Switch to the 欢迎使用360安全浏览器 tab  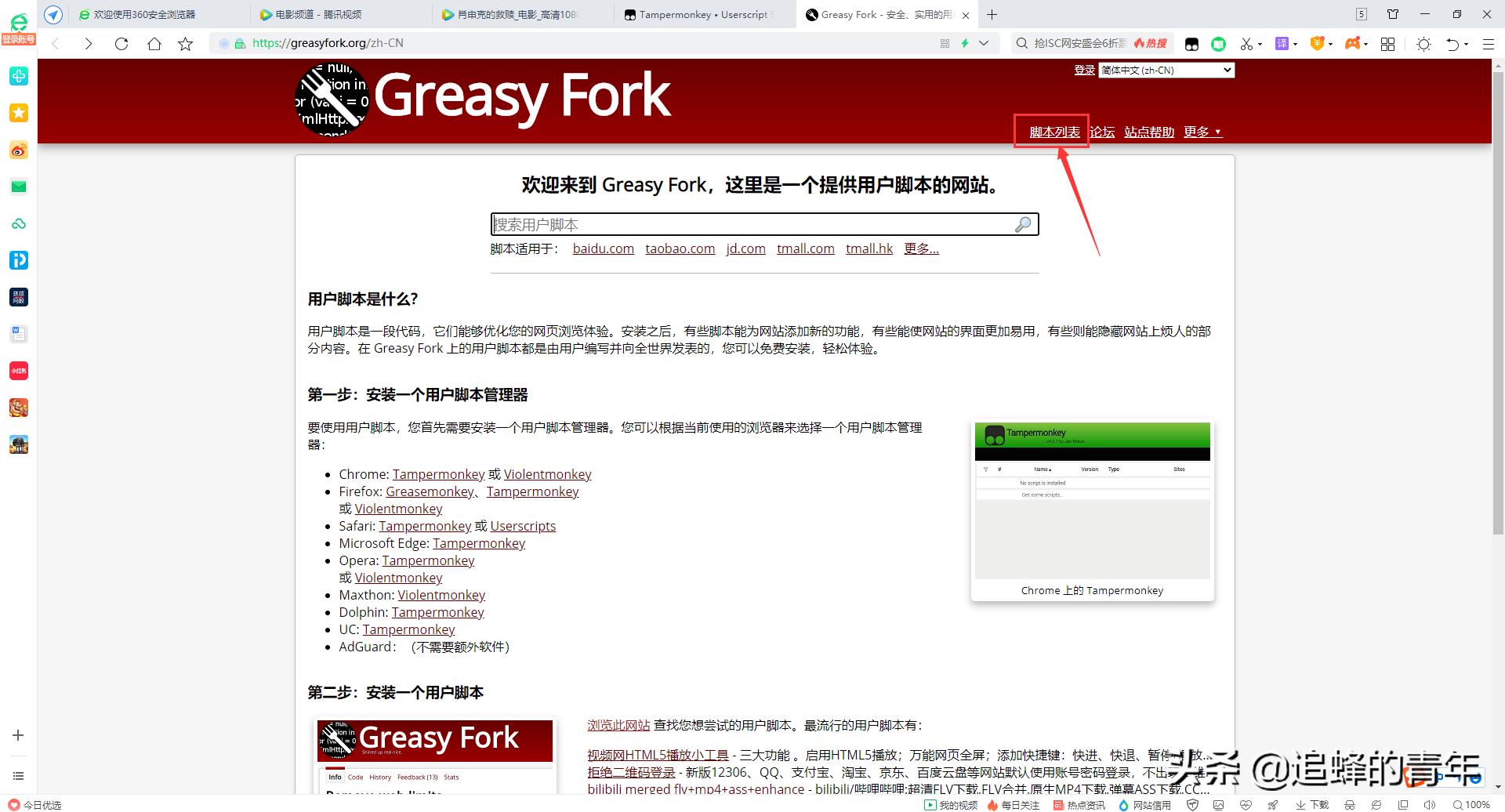pyautogui.click(x=161, y=14)
